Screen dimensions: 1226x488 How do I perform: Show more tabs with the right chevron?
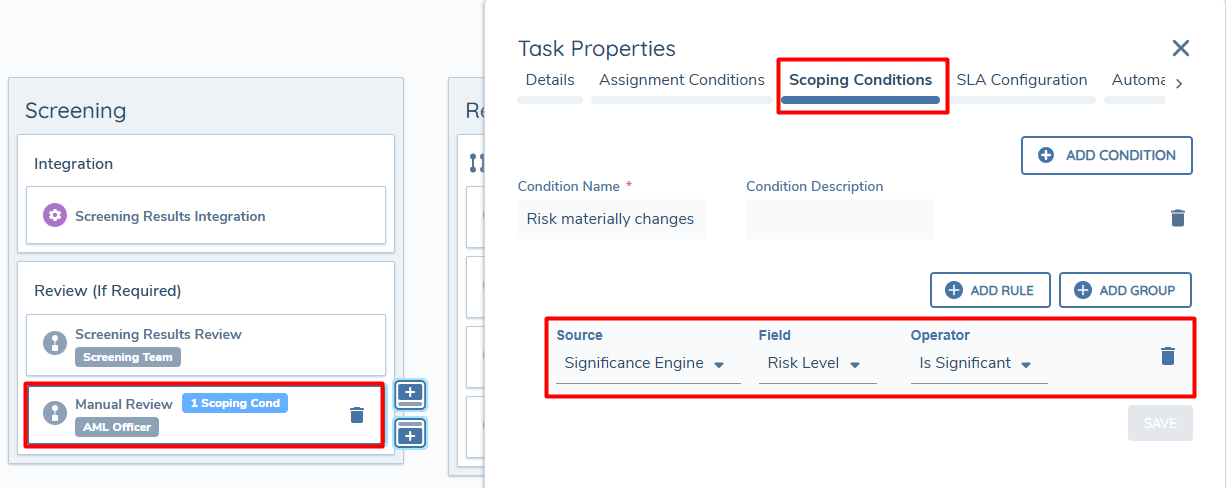click(x=1179, y=84)
